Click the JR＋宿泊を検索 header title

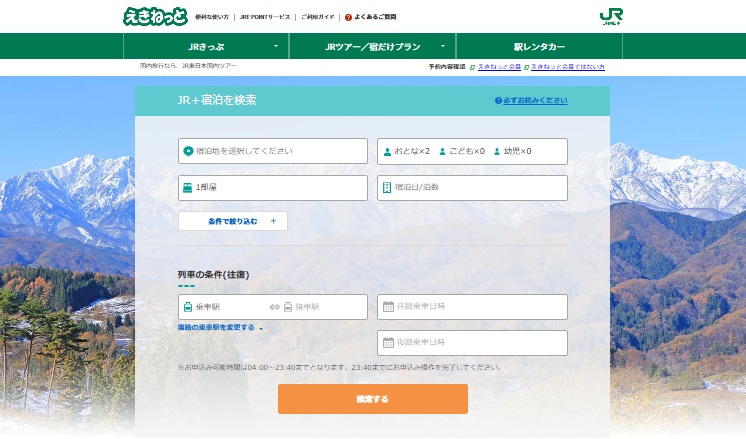pos(216,100)
